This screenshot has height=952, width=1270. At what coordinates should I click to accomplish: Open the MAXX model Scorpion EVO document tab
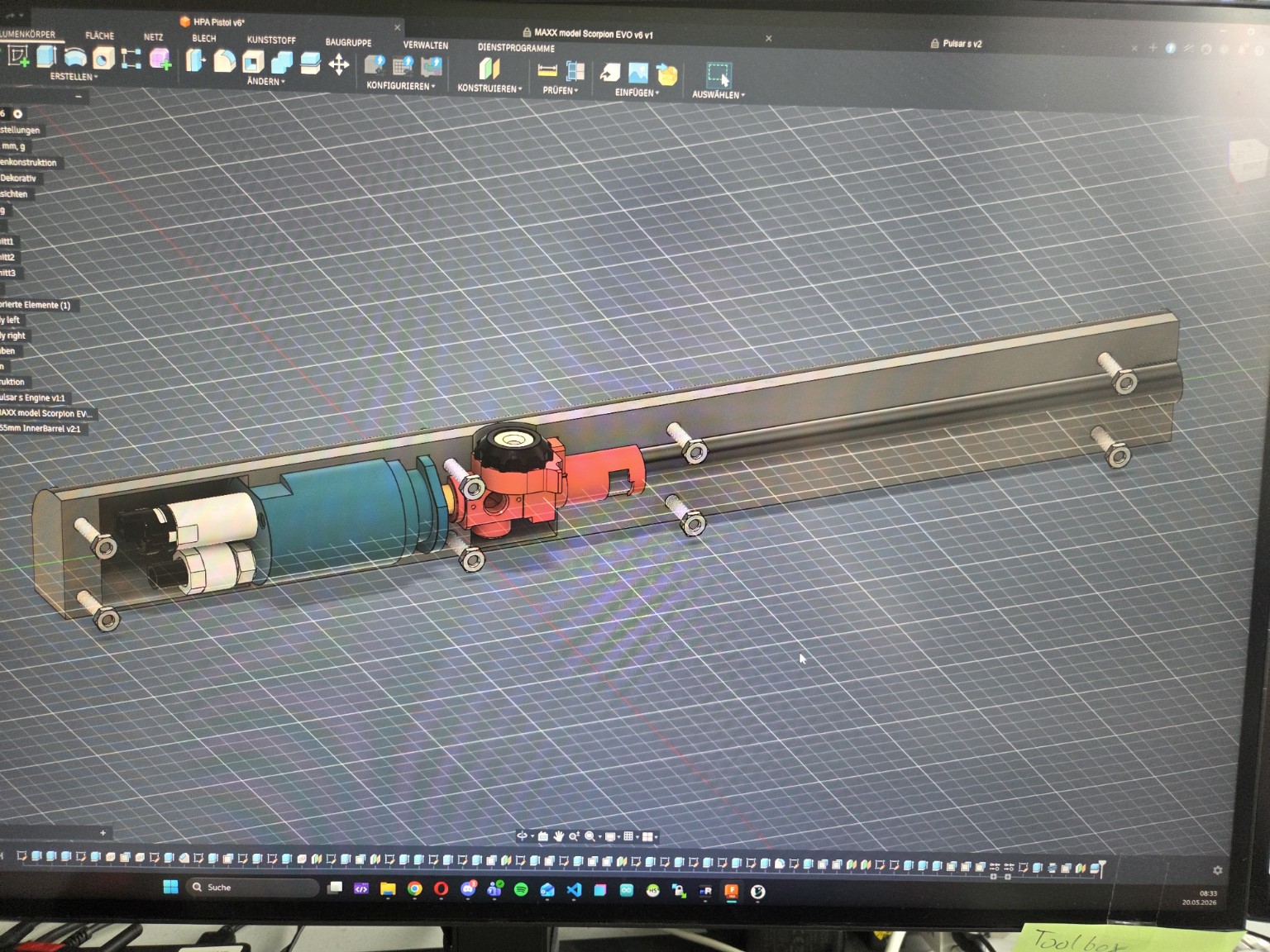(594, 34)
